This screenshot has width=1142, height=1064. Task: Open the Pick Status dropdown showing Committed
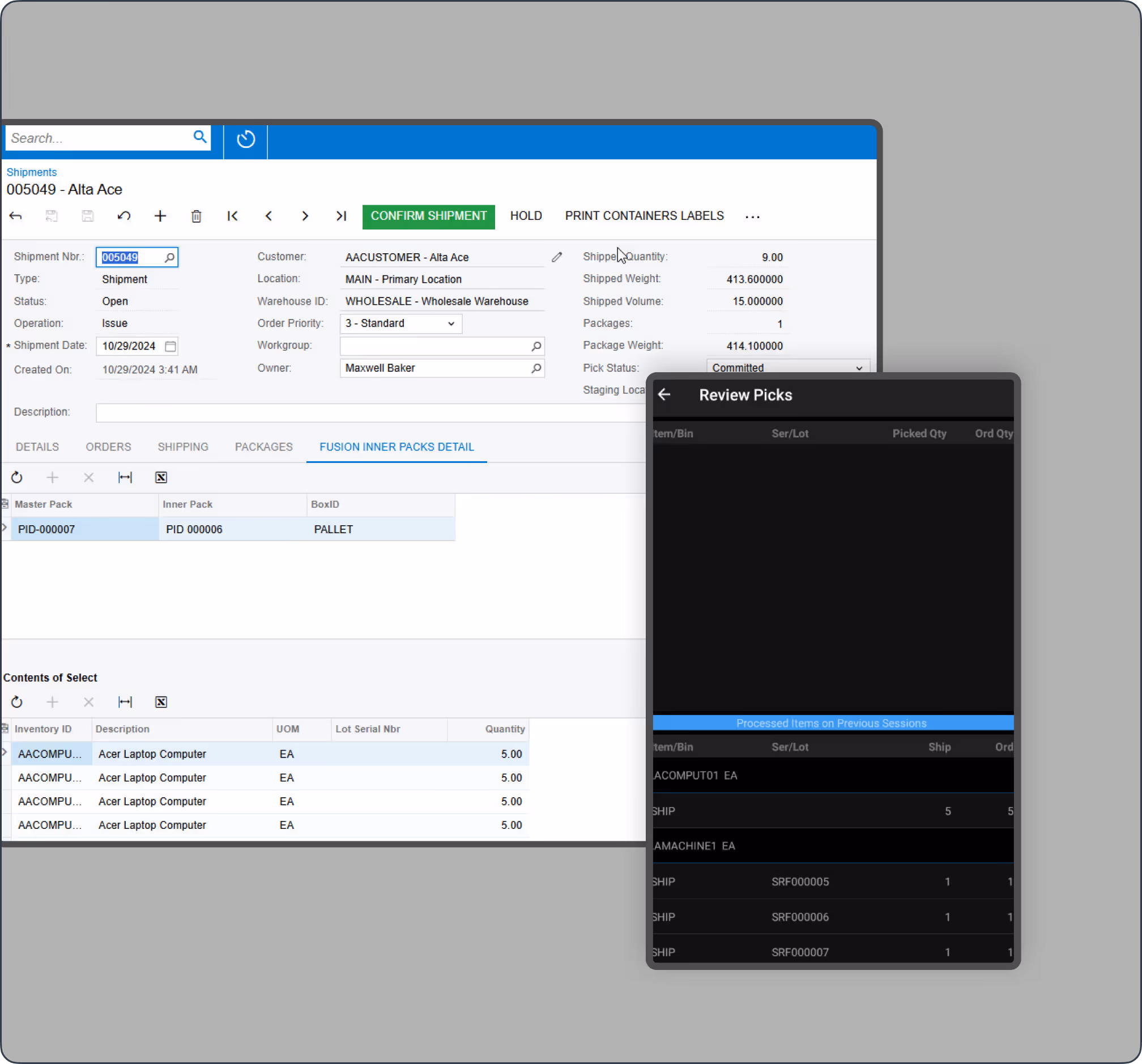[859, 368]
